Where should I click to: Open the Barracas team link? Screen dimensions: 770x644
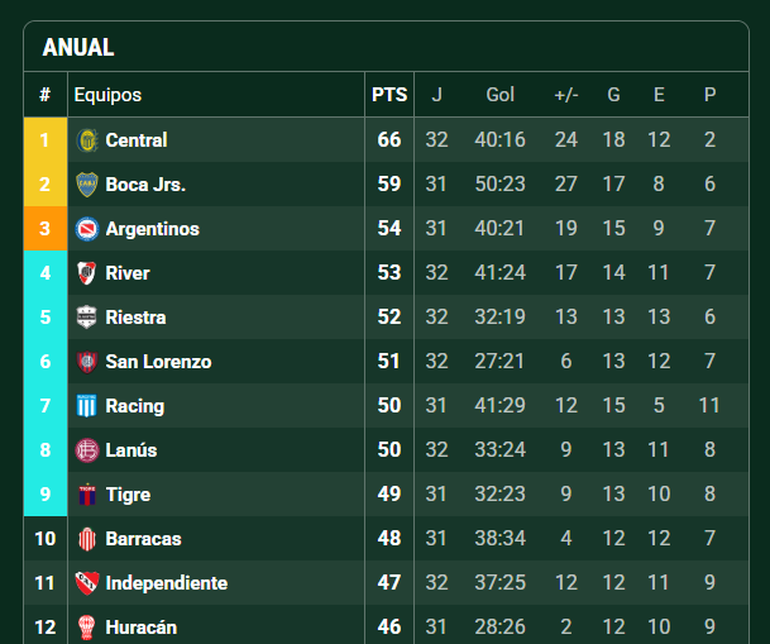(143, 539)
